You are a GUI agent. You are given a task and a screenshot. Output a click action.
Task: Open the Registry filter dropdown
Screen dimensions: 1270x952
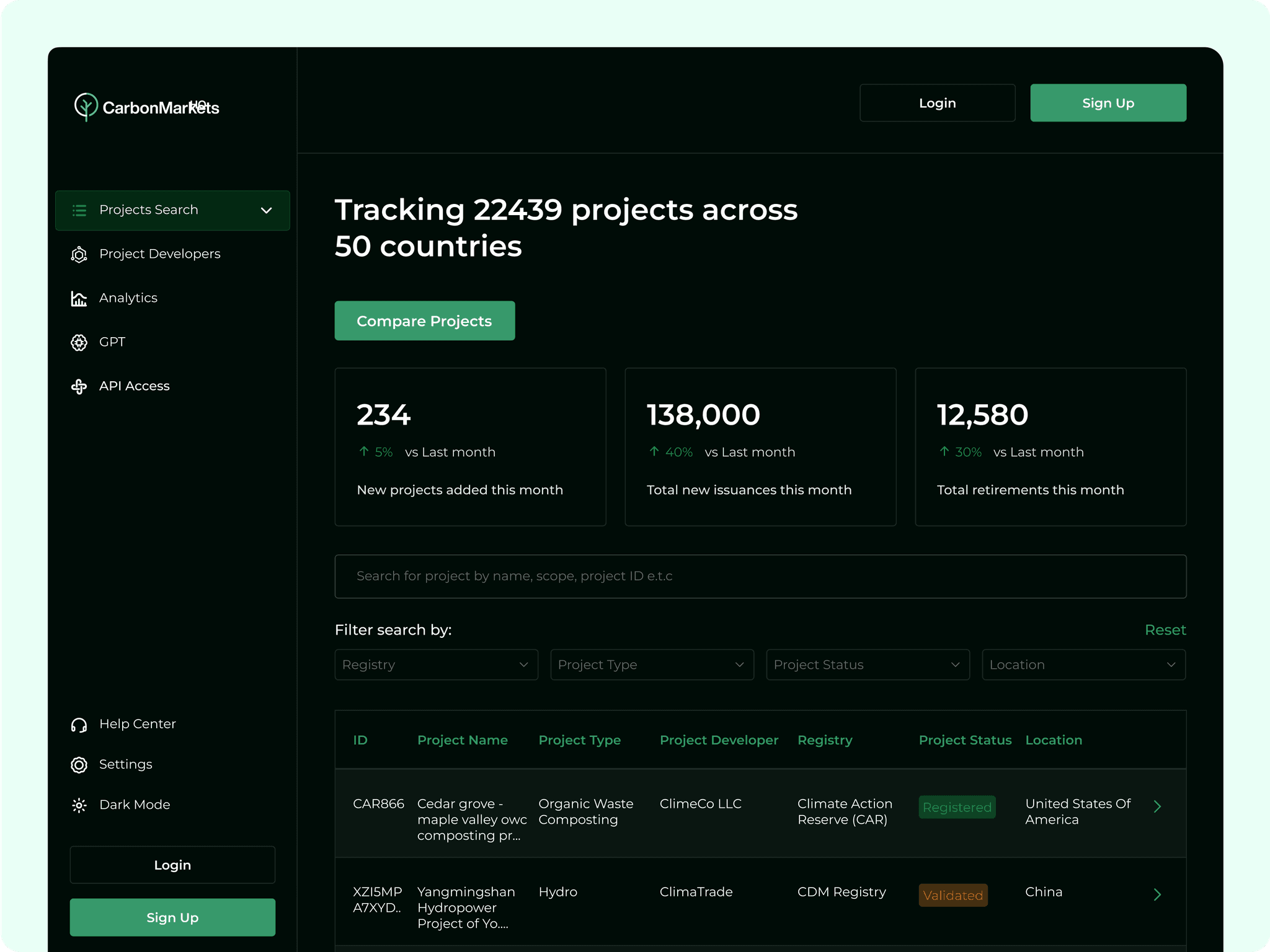click(x=436, y=665)
